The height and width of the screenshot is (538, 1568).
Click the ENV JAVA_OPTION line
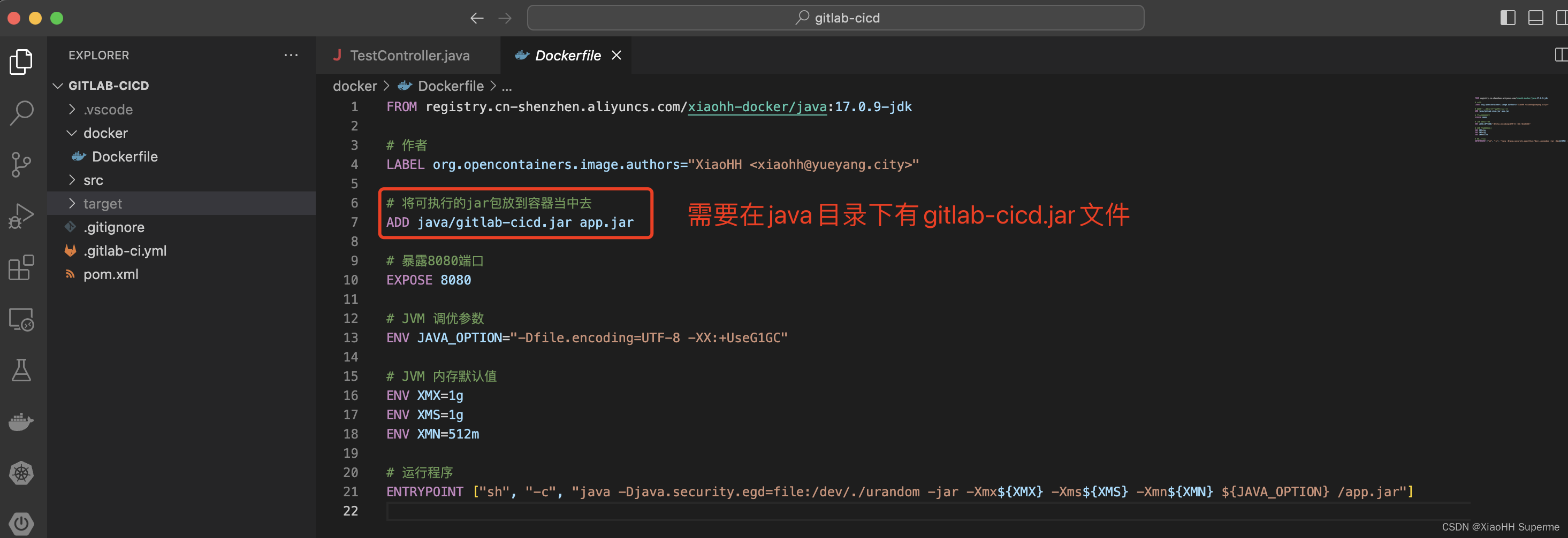[587, 338]
